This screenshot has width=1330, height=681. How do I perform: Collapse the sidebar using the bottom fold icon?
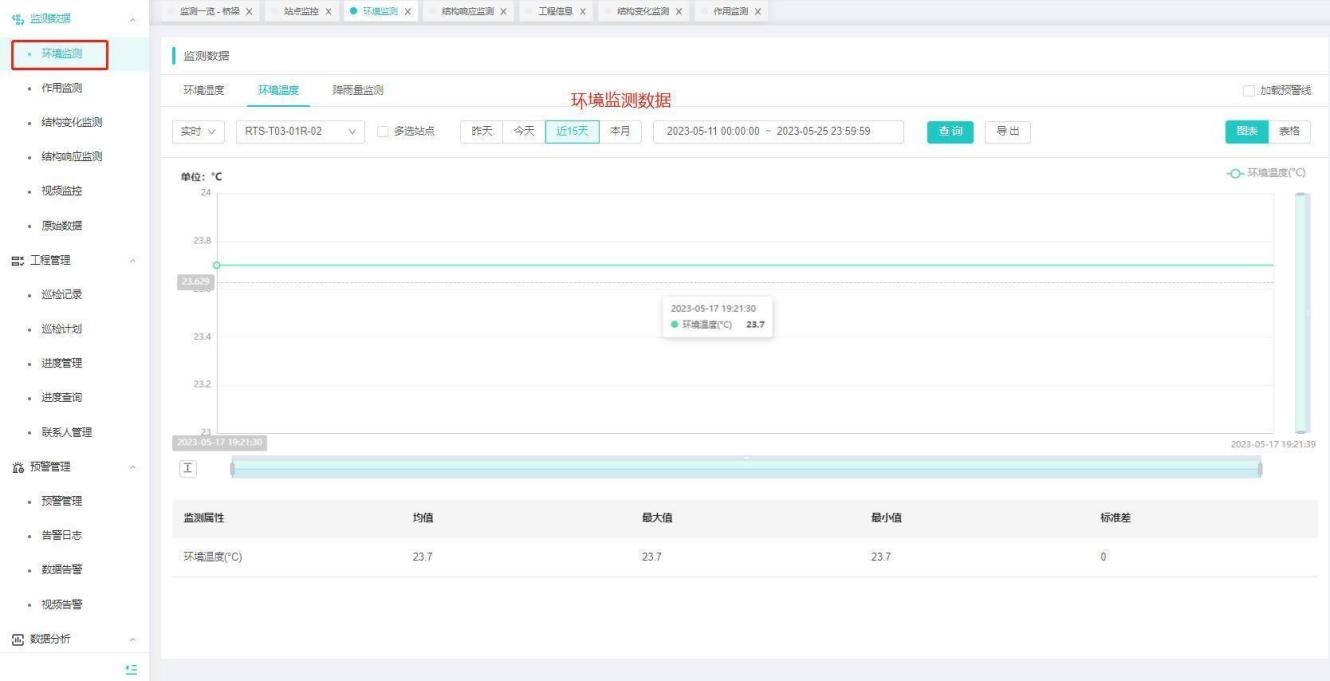point(131,668)
